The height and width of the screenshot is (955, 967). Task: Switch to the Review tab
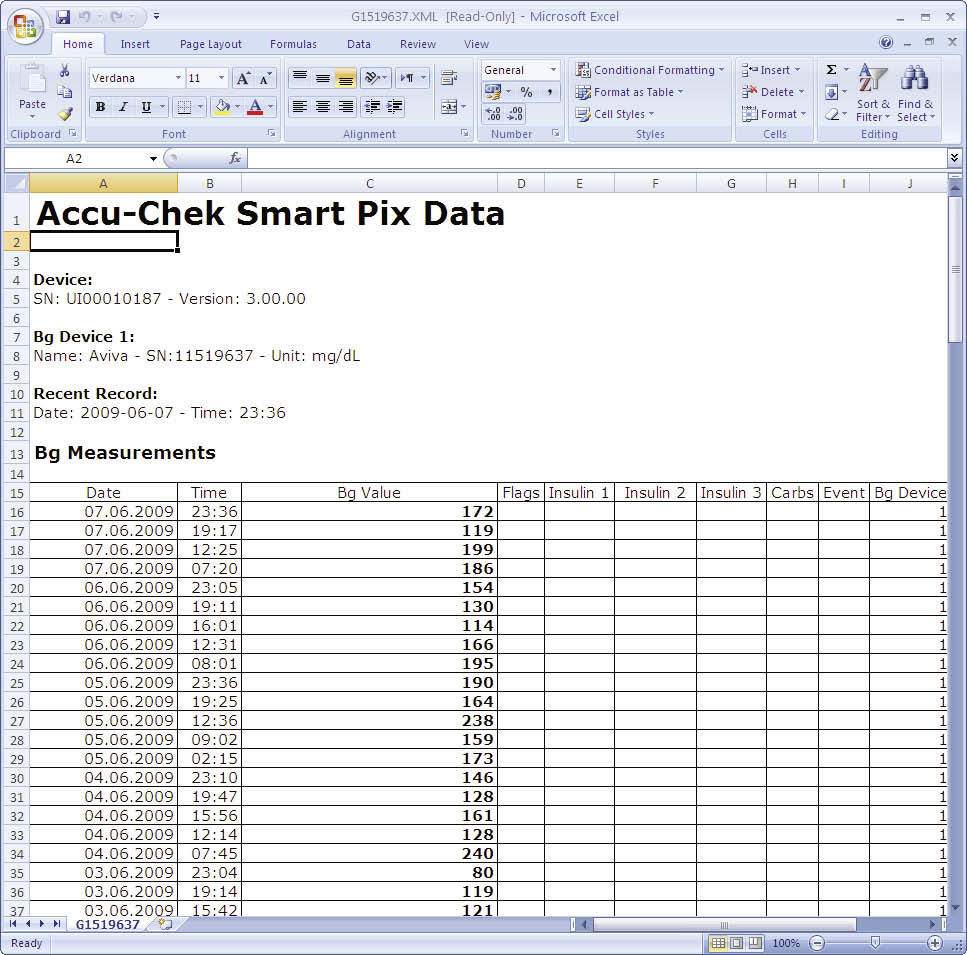(418, 44)
